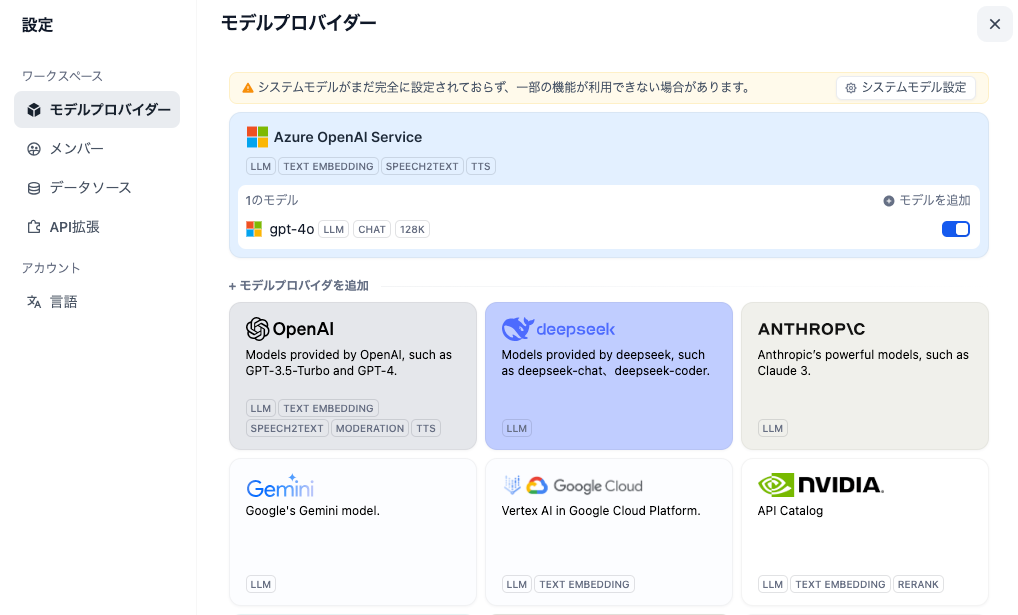Click the translate icon next to 言語
Viewport: 1018px width, 615px height.
coord(34,302)
